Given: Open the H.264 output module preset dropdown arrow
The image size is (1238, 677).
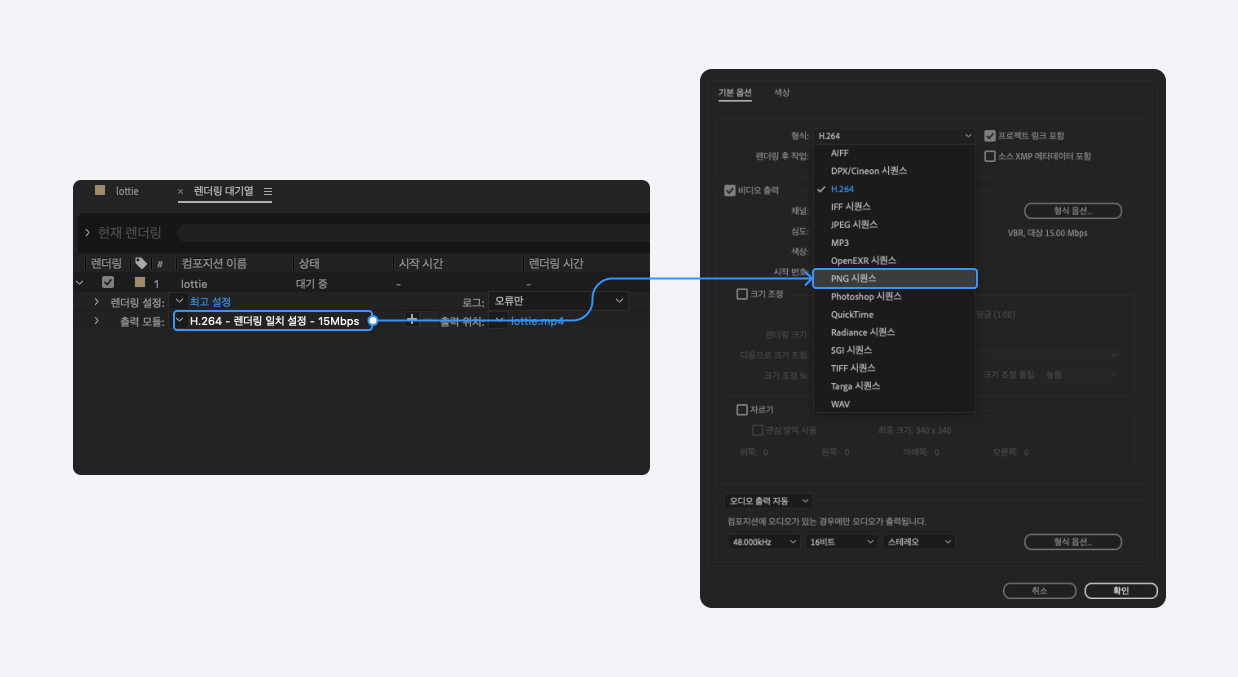Looking at the screenshot, I should tap(180, 320).
